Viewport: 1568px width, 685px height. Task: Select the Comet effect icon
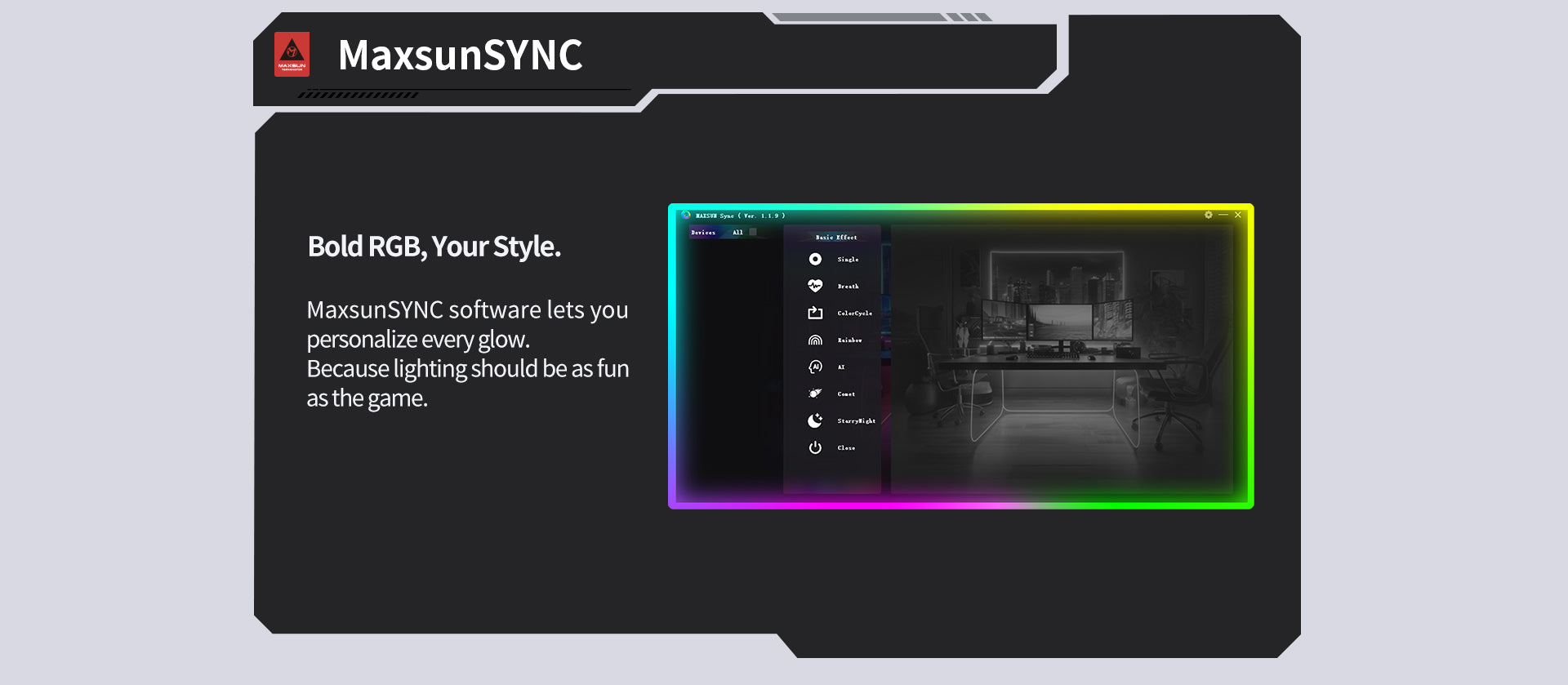815,394
